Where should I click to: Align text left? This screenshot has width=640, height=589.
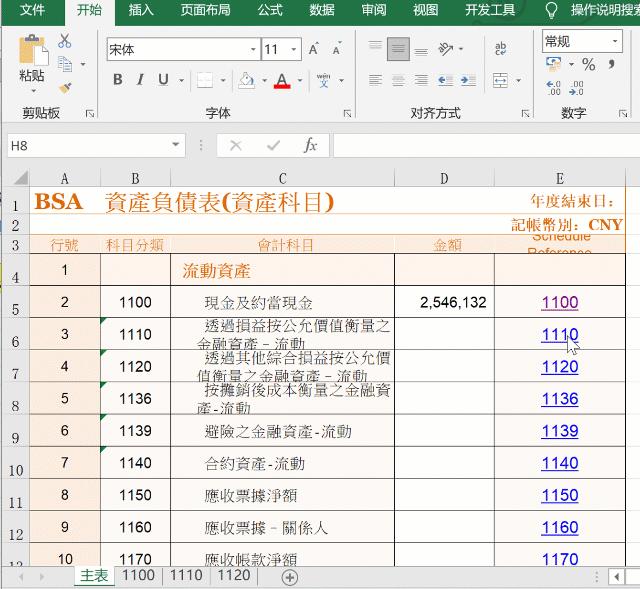(375, 80)
